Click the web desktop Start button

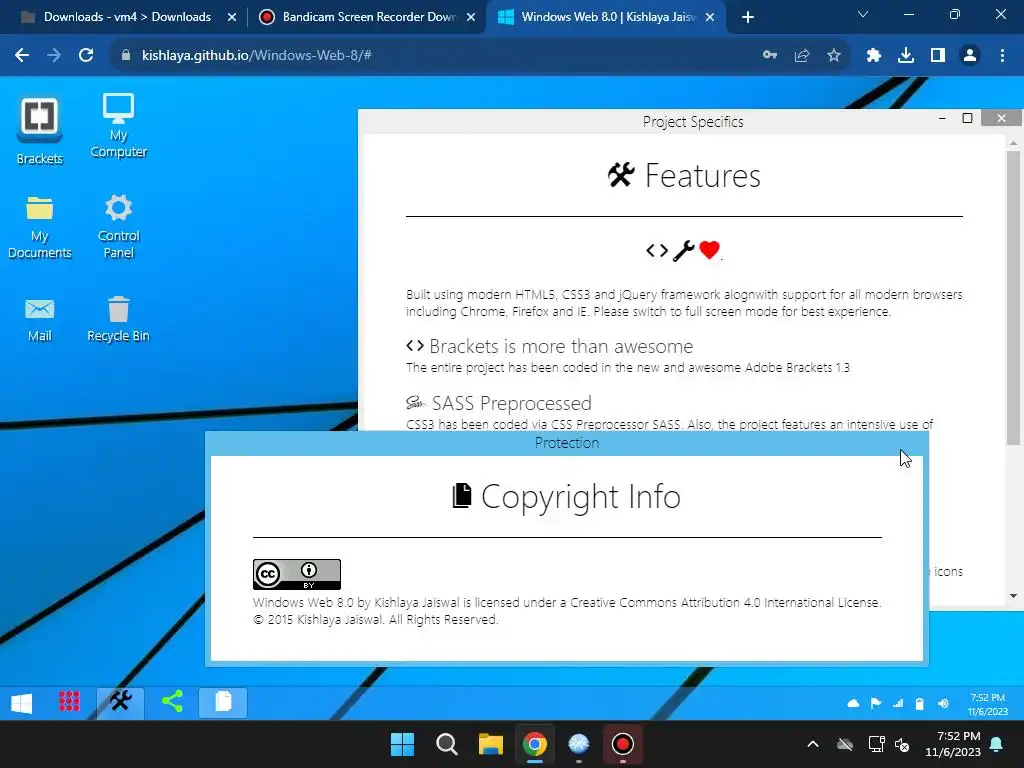pos(22,703)
